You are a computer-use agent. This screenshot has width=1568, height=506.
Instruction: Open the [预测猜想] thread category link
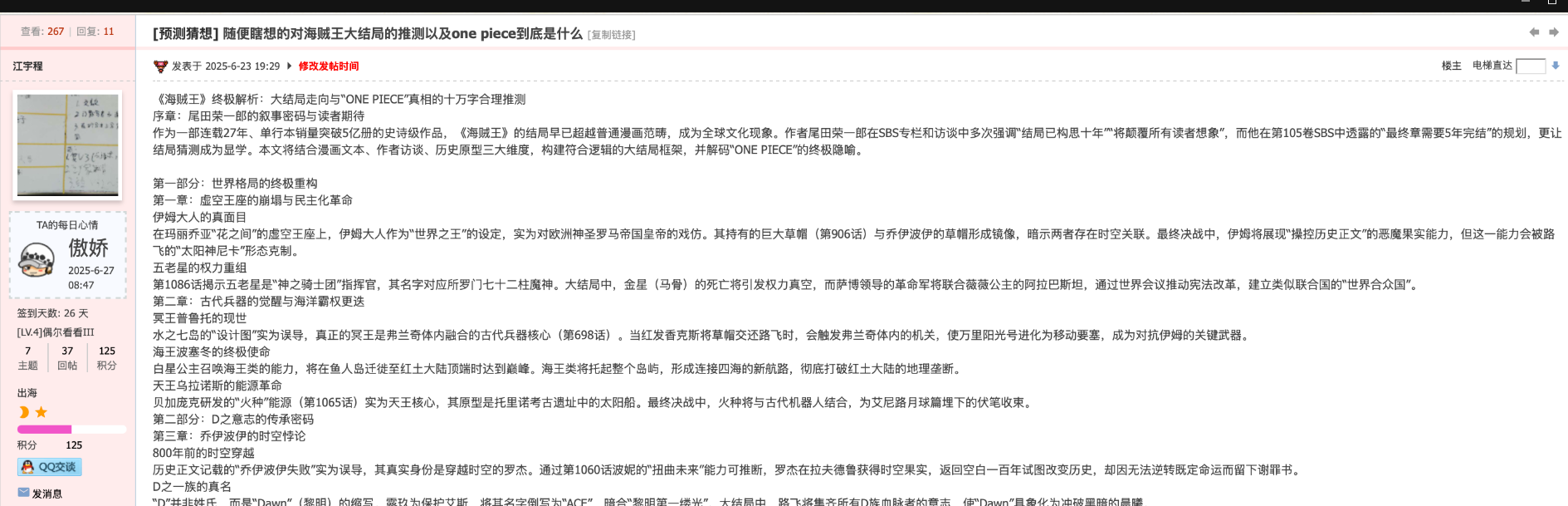[x=186, y=34]
